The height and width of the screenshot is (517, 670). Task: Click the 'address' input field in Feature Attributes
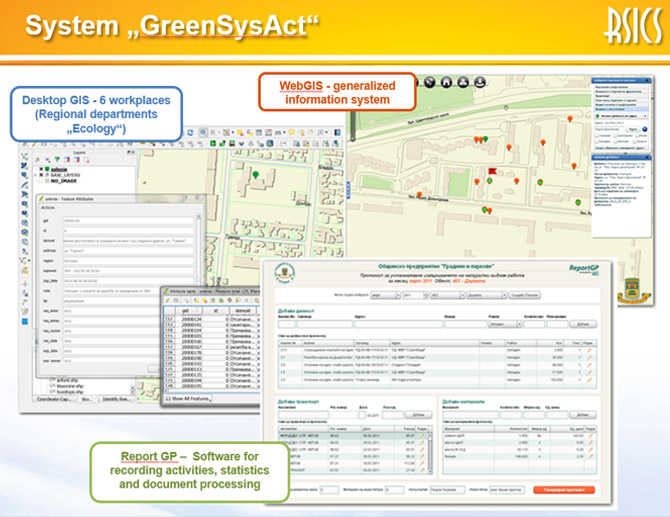128,251
